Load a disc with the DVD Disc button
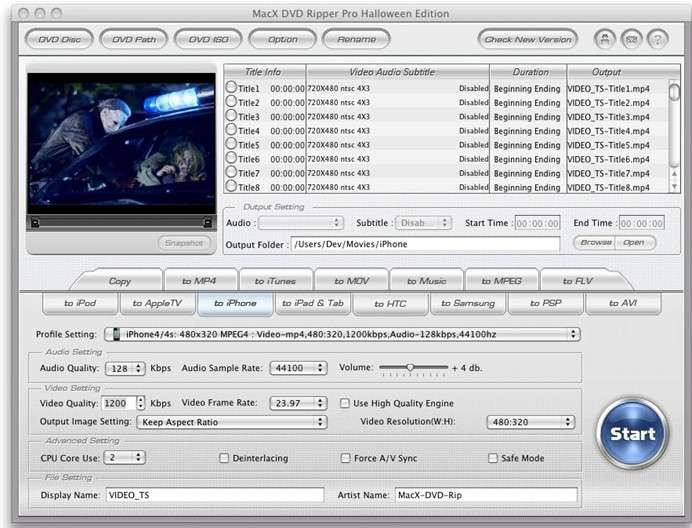 pyautogui.click(x=59, y=39)
